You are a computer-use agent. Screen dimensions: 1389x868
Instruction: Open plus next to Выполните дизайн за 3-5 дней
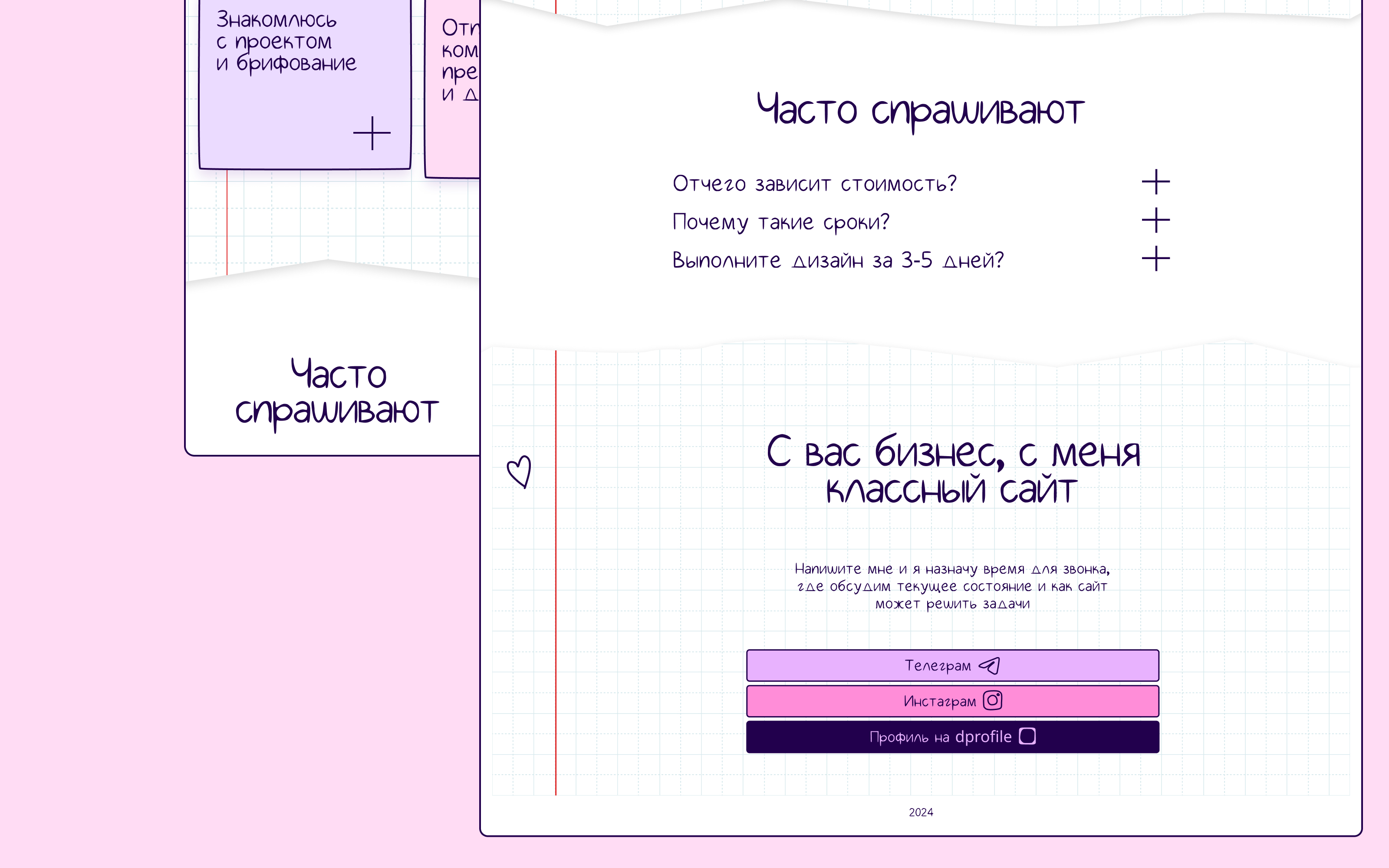(1155, 258)
